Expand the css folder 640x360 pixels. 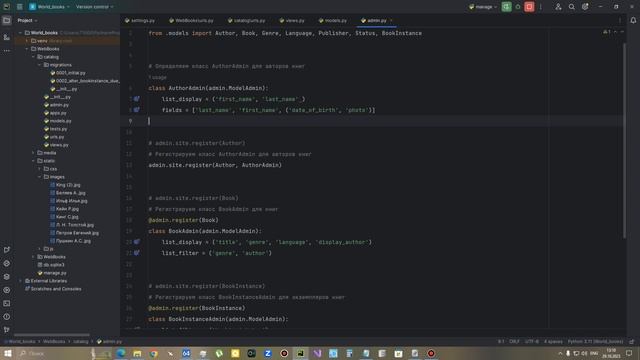click(x=40, y=169)
